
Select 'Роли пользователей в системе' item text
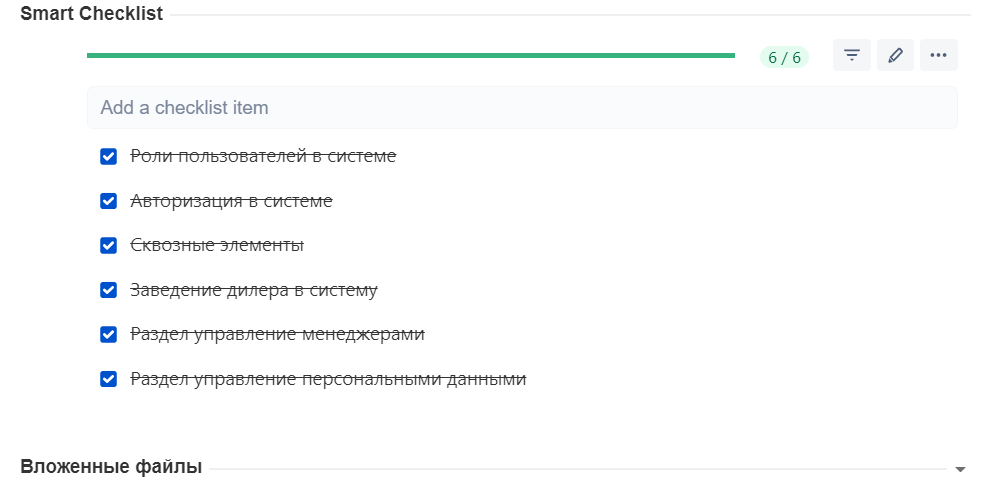(263, 156)
